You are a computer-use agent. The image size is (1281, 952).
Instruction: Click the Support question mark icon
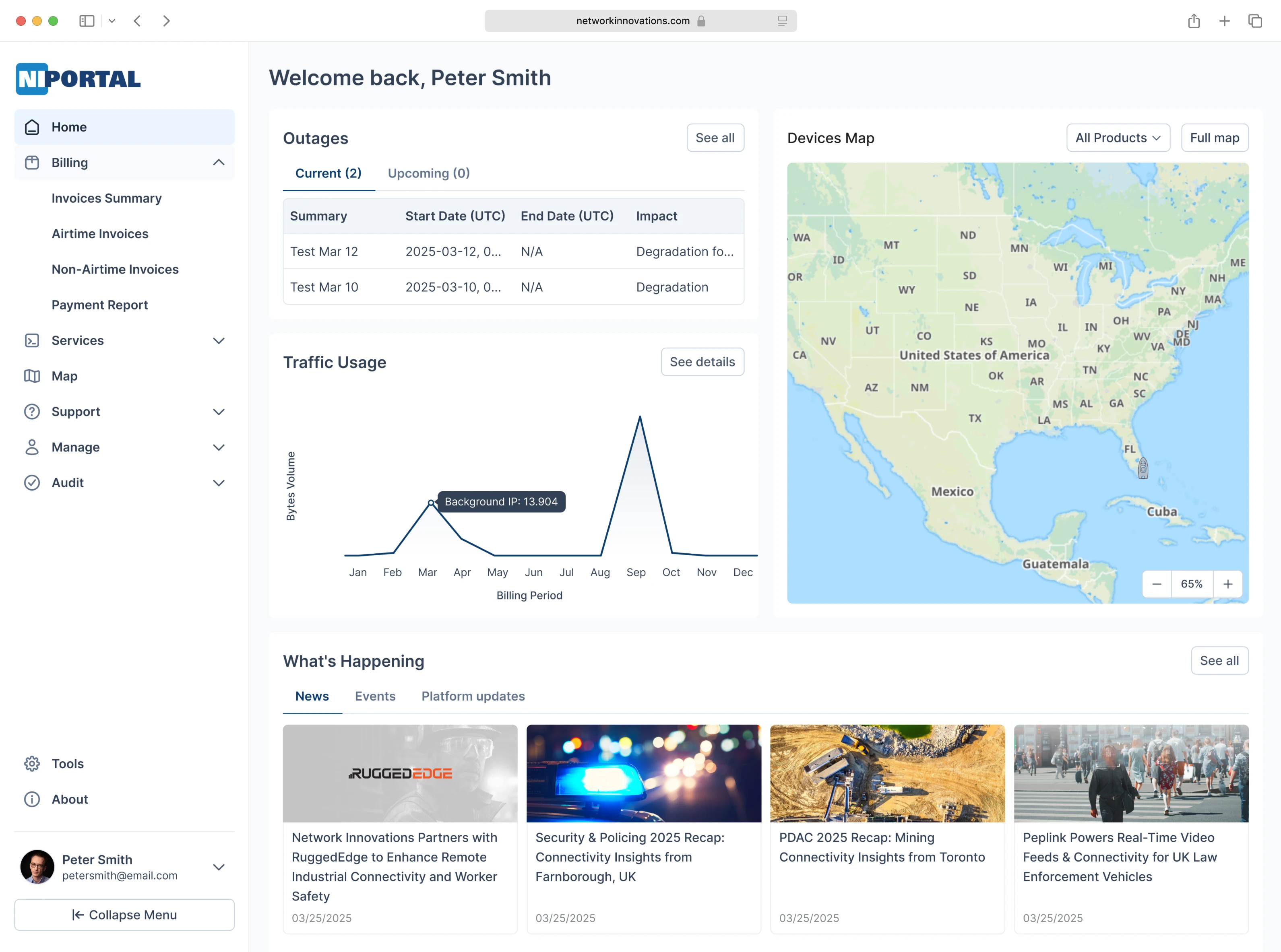[32, 412]
